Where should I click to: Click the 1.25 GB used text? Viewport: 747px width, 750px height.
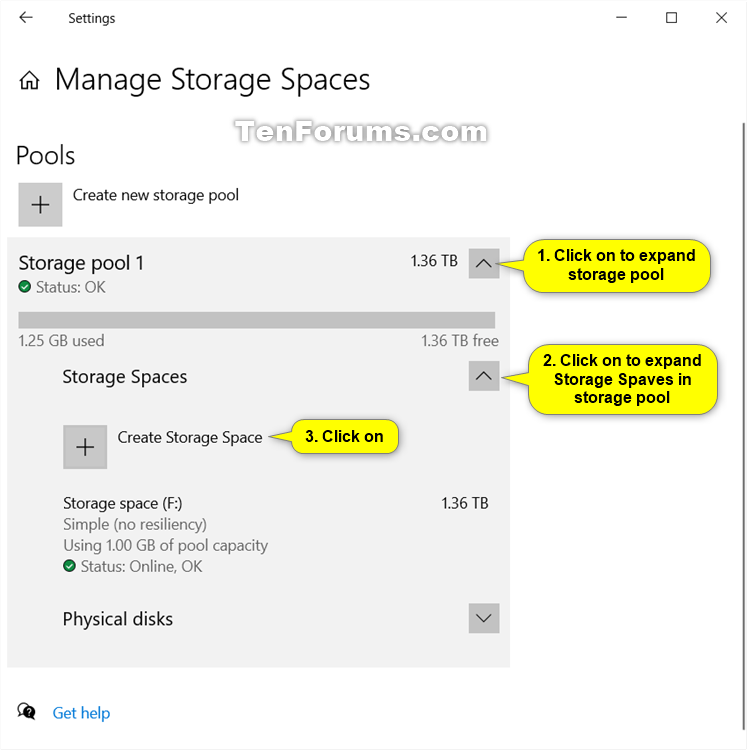[x=61, y=341]
